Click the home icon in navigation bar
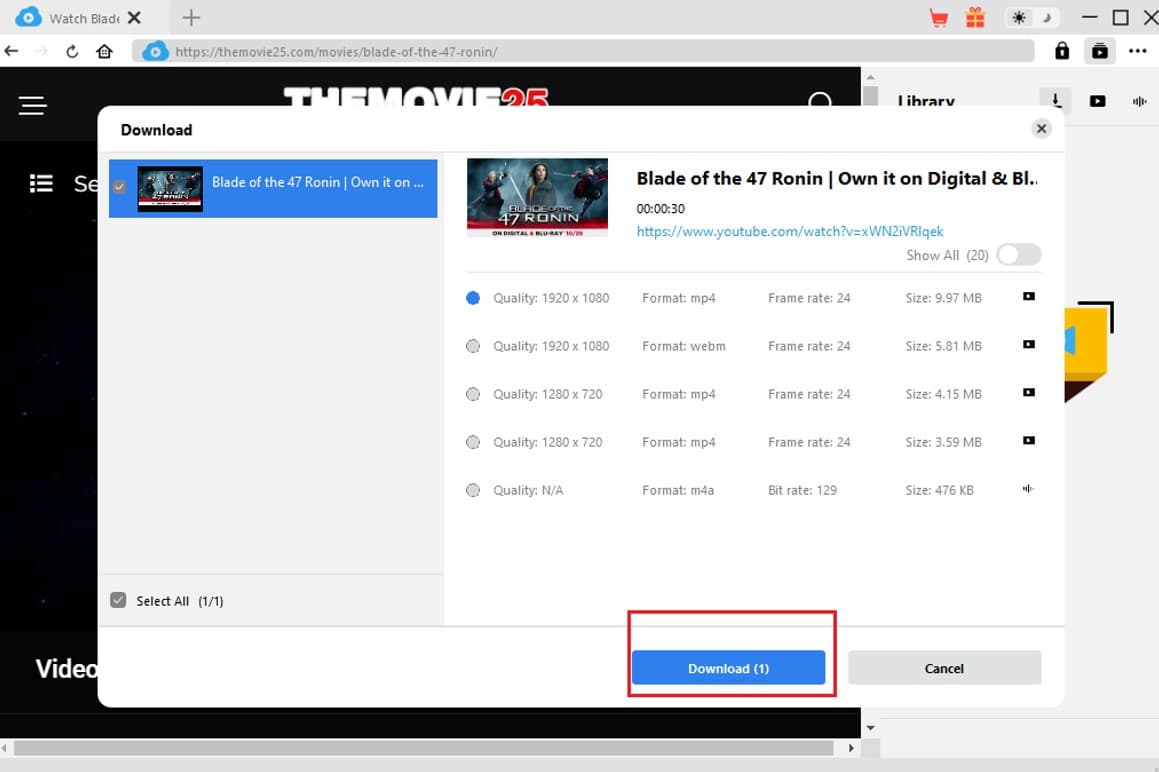Screen dimensions: 1159x772 [104, 51]
